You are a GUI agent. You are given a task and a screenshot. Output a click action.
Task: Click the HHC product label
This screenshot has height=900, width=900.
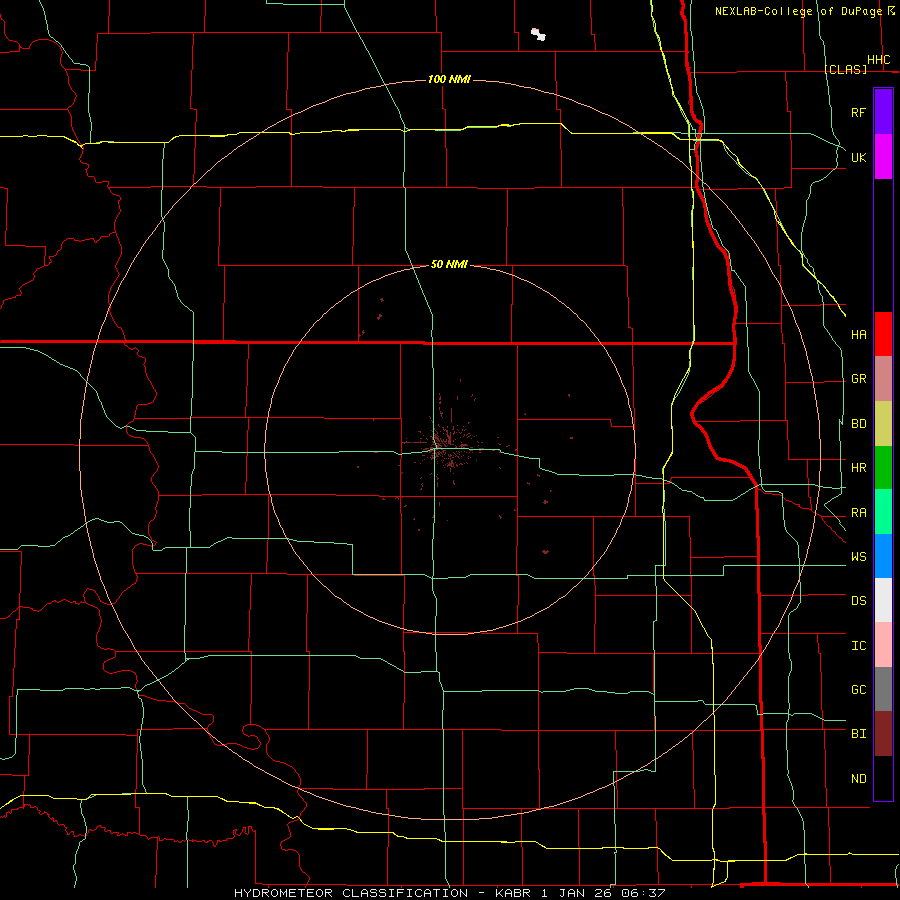point(879,60)
